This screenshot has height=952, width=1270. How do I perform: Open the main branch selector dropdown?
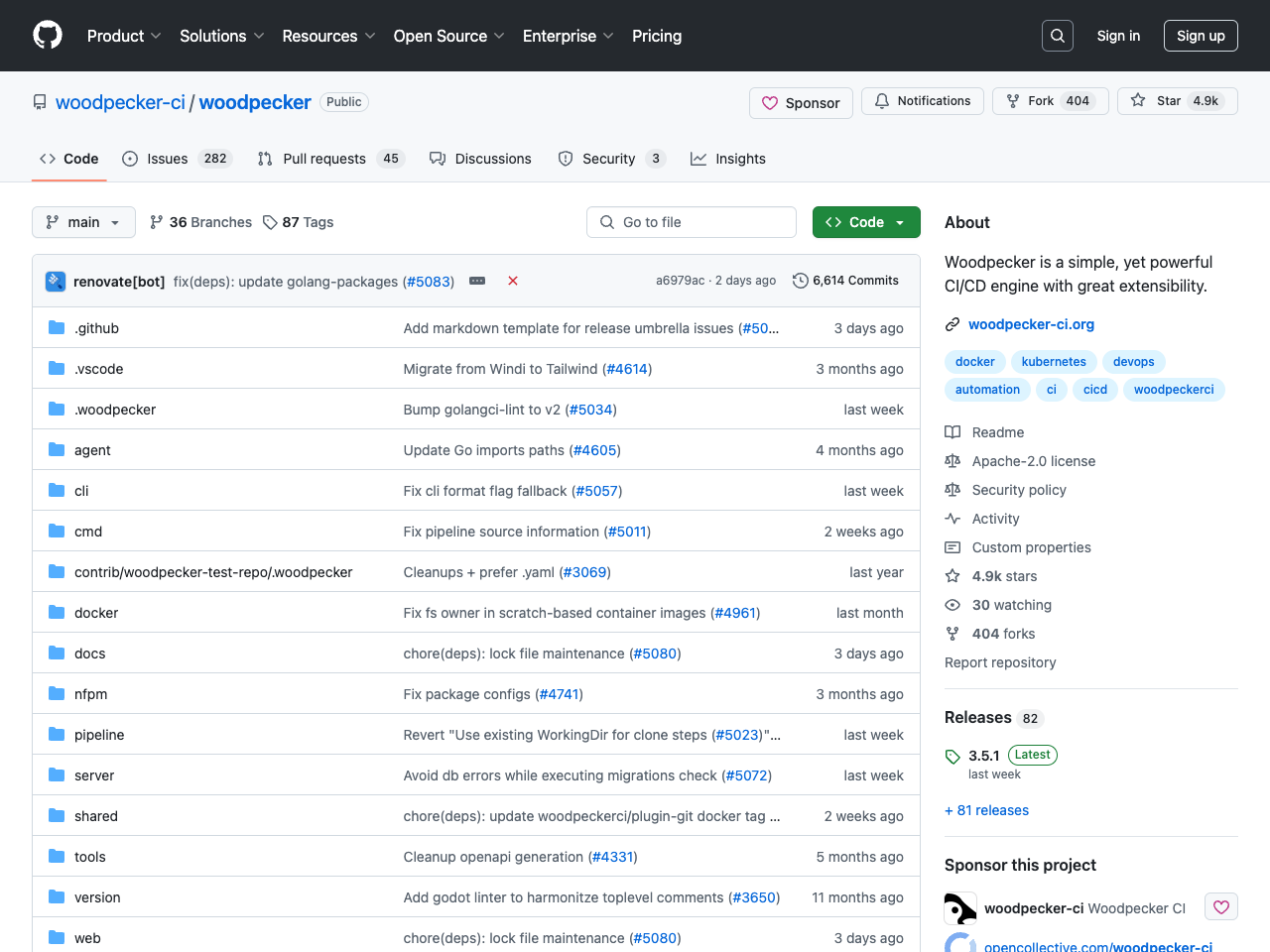click(x=83, y=222)
